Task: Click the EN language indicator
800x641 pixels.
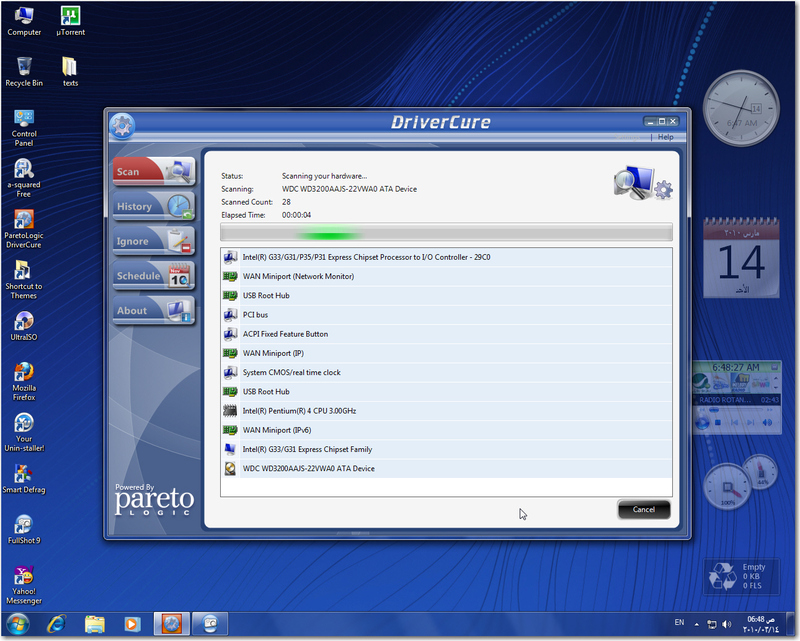Action: [x=679, y=623]
